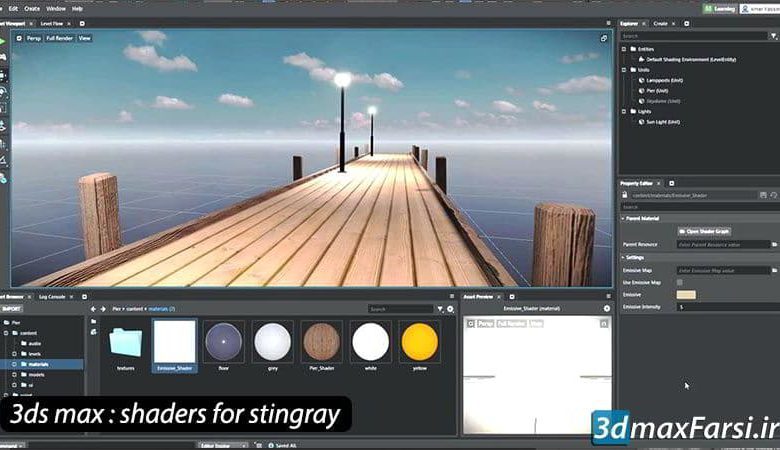The width and height of the screenshot is (780, 450).
Task: Collapse Settings section in Property Editor
Action: 623,258
